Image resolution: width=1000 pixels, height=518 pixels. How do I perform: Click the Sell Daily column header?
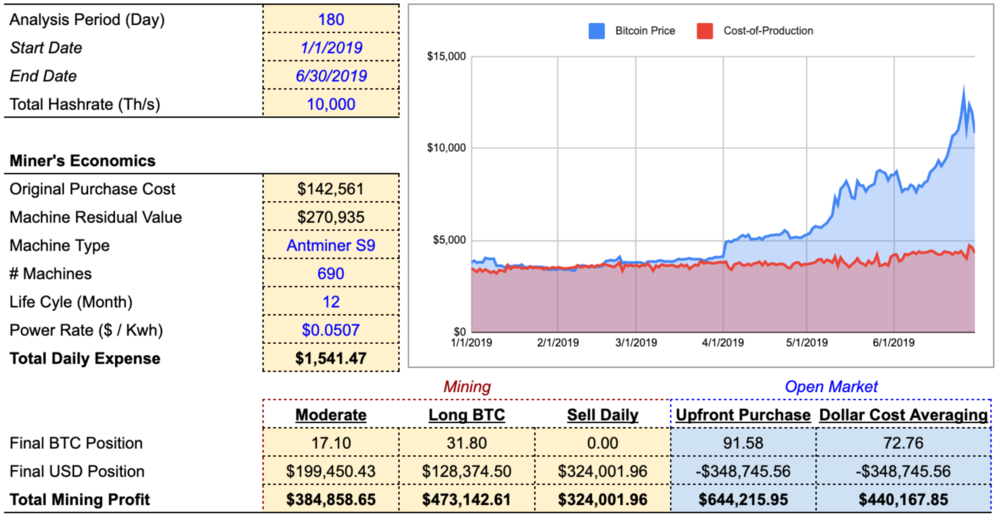[602, 415]
